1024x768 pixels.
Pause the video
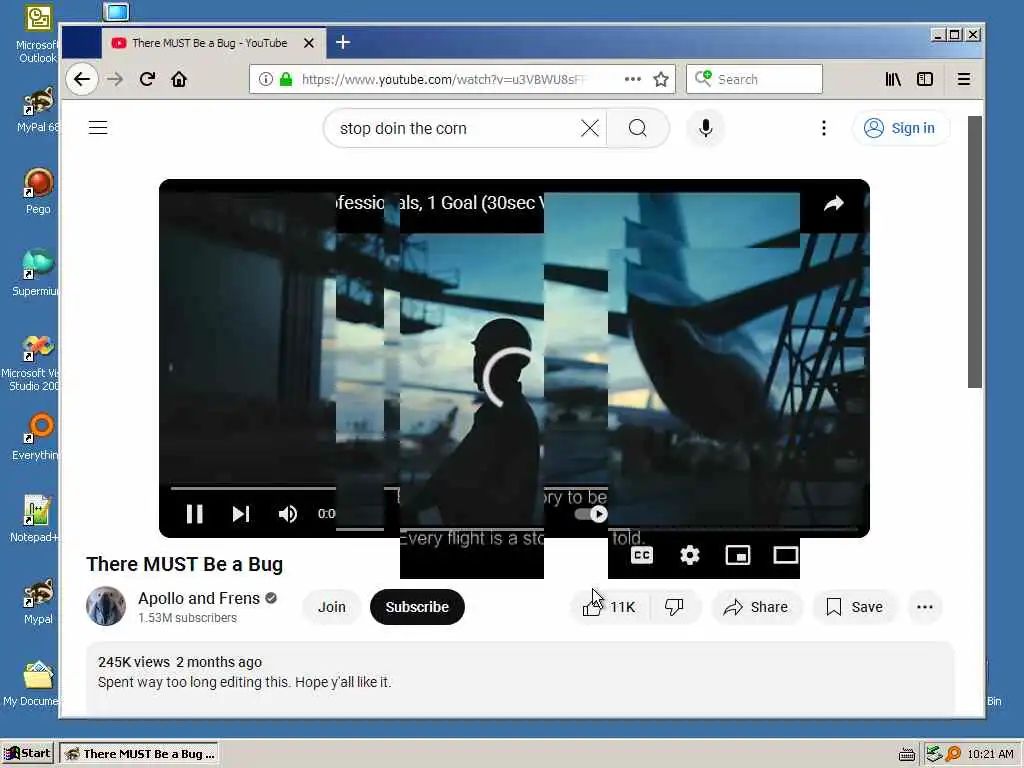[x=194, y=514]
